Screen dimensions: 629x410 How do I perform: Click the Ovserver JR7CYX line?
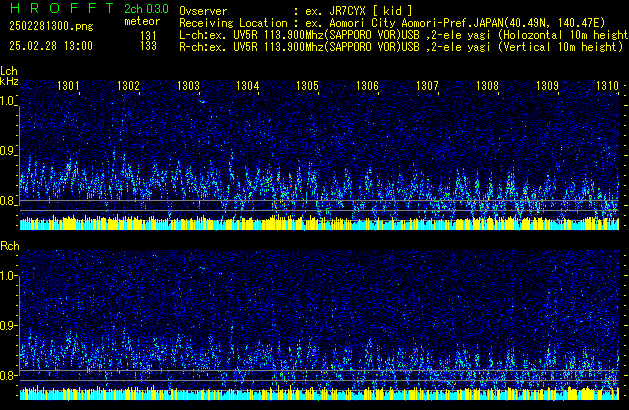[x=296, y=11]
